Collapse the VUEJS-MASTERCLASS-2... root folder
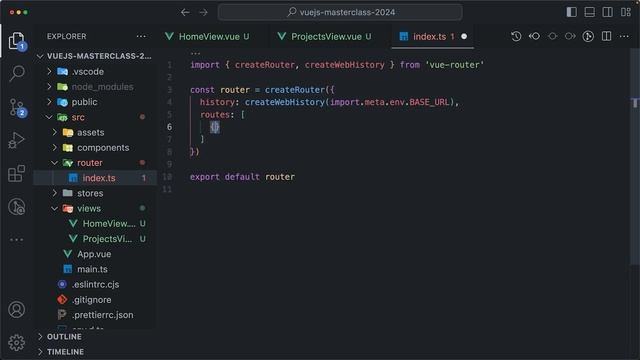 [95, 56]
